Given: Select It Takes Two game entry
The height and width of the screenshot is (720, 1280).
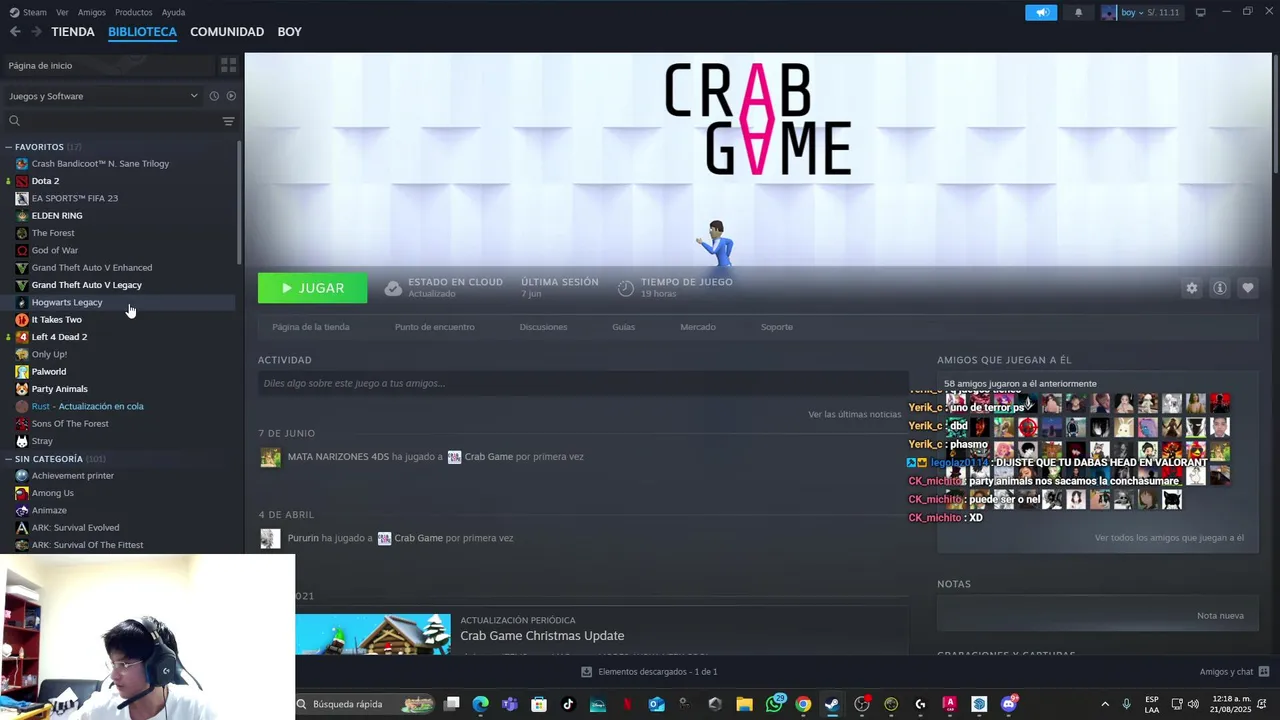Looking at the screenshot, I should (56, 320).
